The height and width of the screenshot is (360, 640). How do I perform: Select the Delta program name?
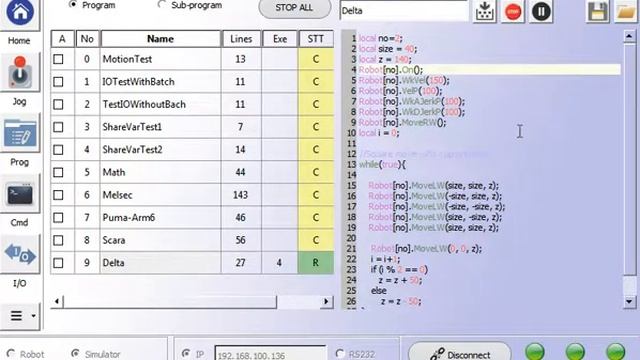(x=113, y=263)
